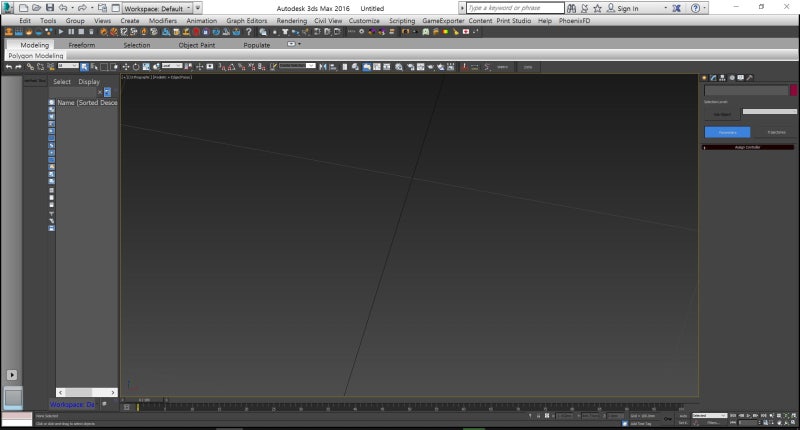The width and height of the screenshot is (800, 430).
Task: Open the Edit menu
Action: pos(25,20)
